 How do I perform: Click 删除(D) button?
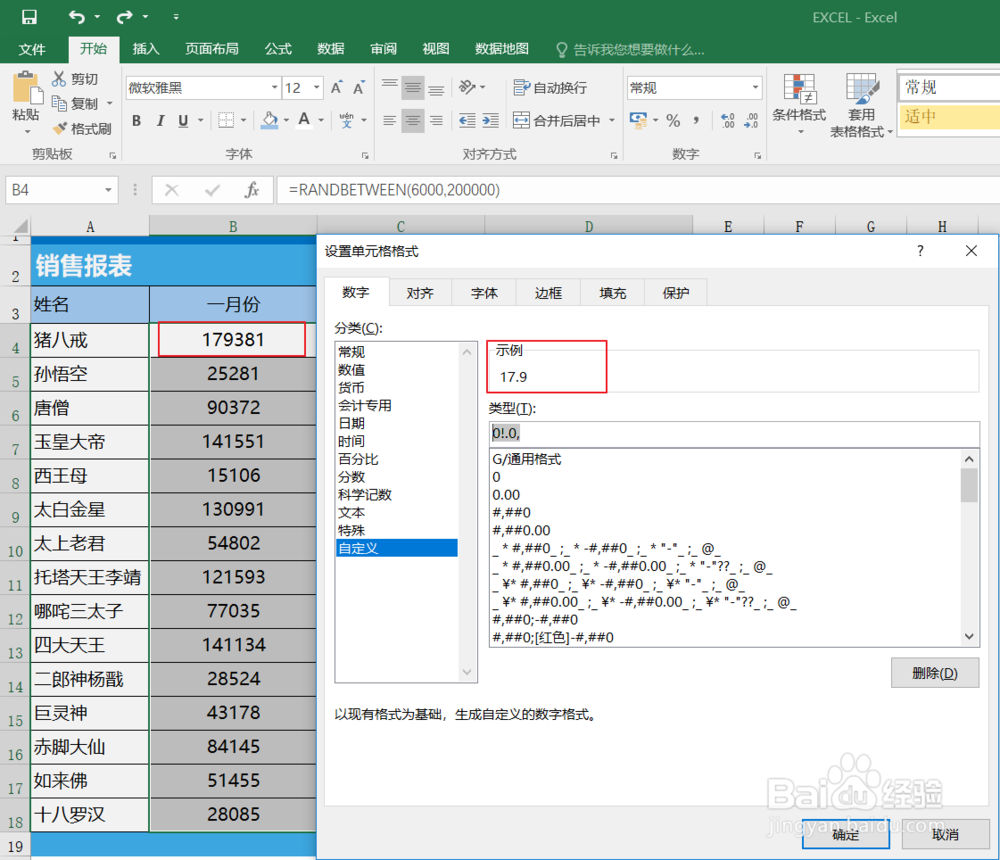(x=935, y=673)
